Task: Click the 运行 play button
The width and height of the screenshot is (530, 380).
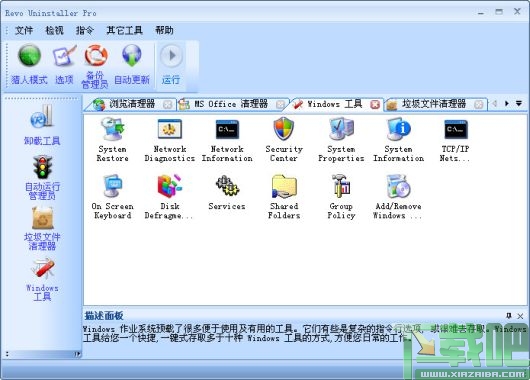Action: [171, 65]
